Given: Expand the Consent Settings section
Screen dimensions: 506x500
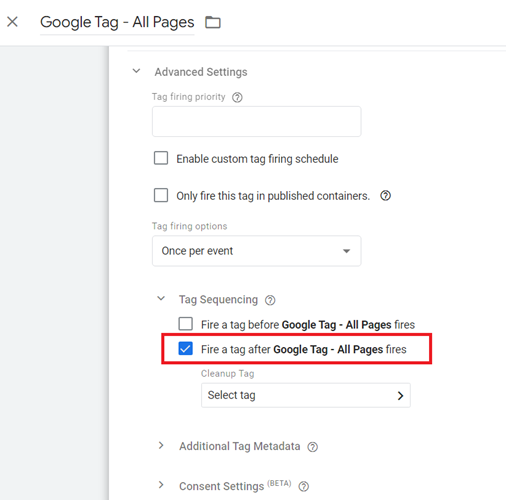Looking at the screenshot, I should [161, 485].
